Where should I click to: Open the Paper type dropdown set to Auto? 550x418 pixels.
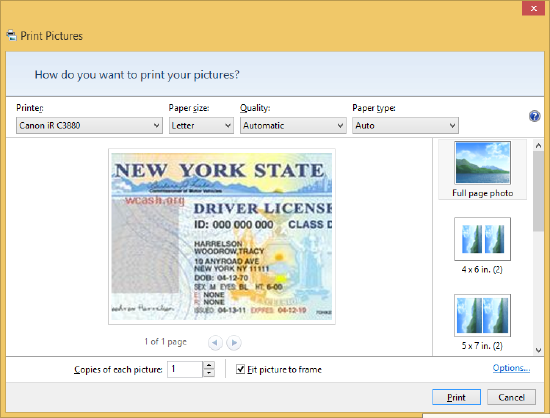click(x=405, y=126)
